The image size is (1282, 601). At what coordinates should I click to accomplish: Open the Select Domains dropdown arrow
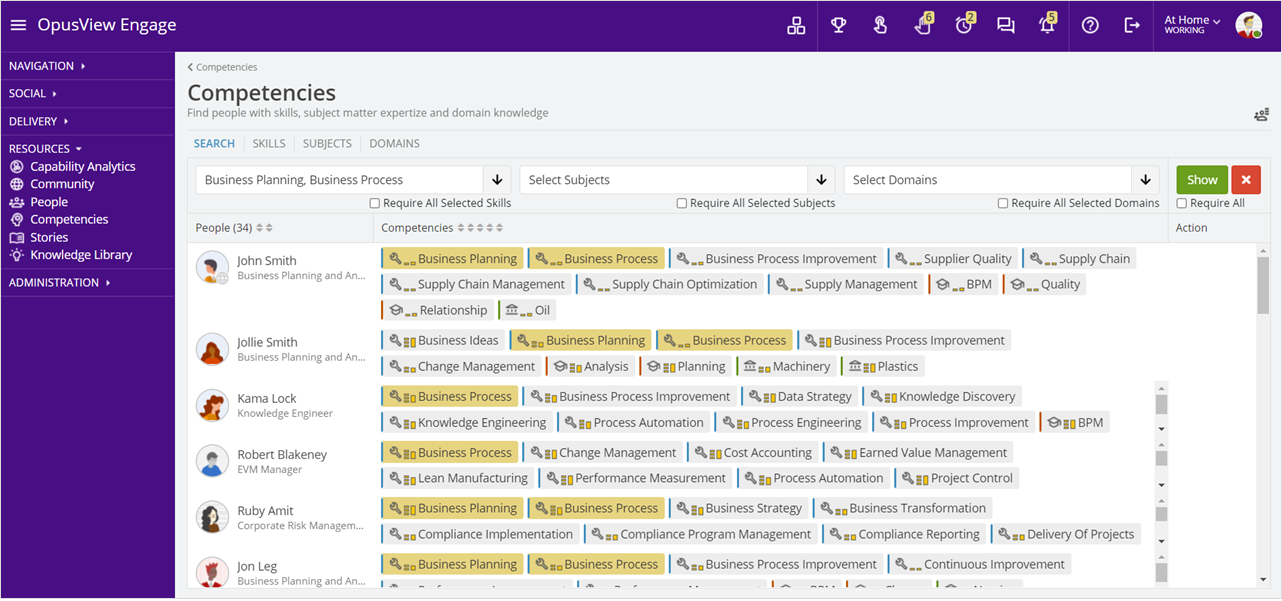[1146, 180]
